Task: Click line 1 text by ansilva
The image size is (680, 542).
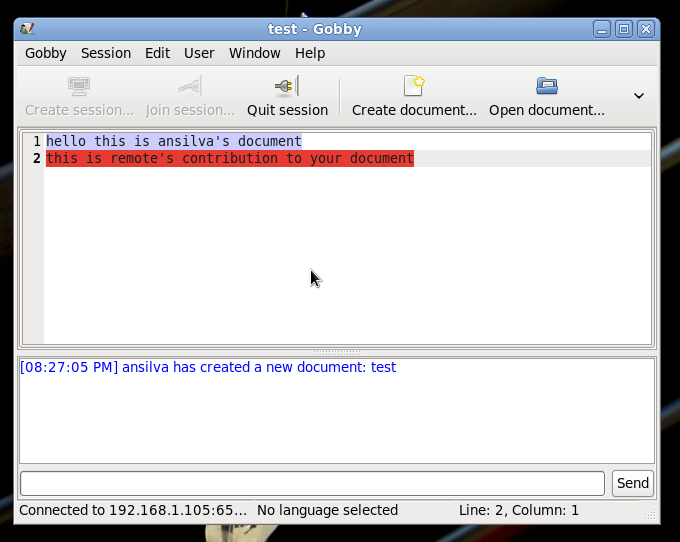Action: click(x=173, y=141)
